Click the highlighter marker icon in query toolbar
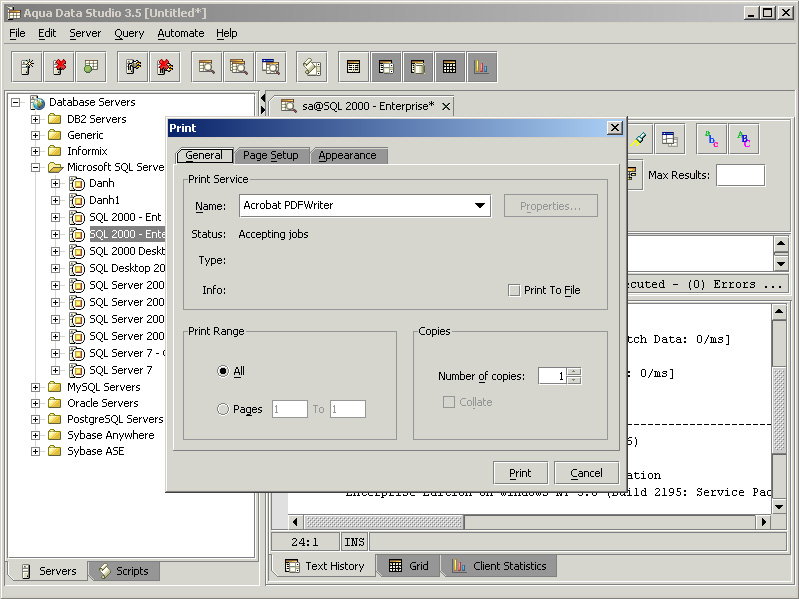This screenshot has width=799, height=599. click(x=639, y=139)
